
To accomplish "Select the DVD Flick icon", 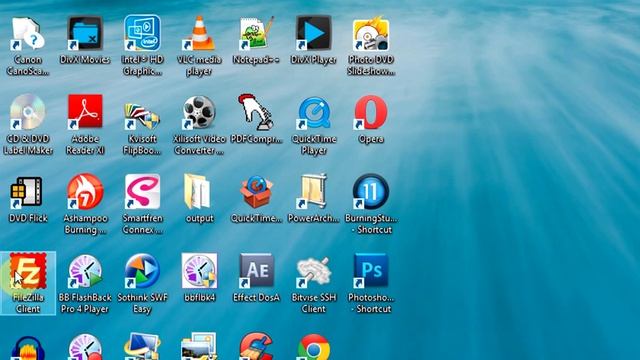I will tap(27, 191).
